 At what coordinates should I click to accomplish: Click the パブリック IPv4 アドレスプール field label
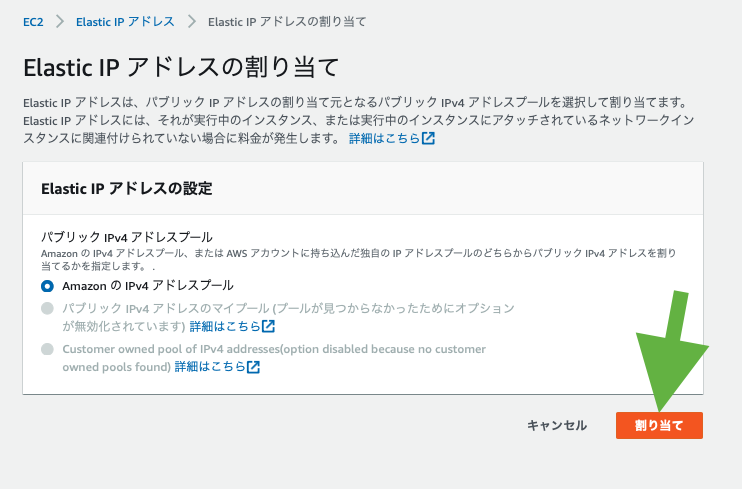tap(126, 237)
